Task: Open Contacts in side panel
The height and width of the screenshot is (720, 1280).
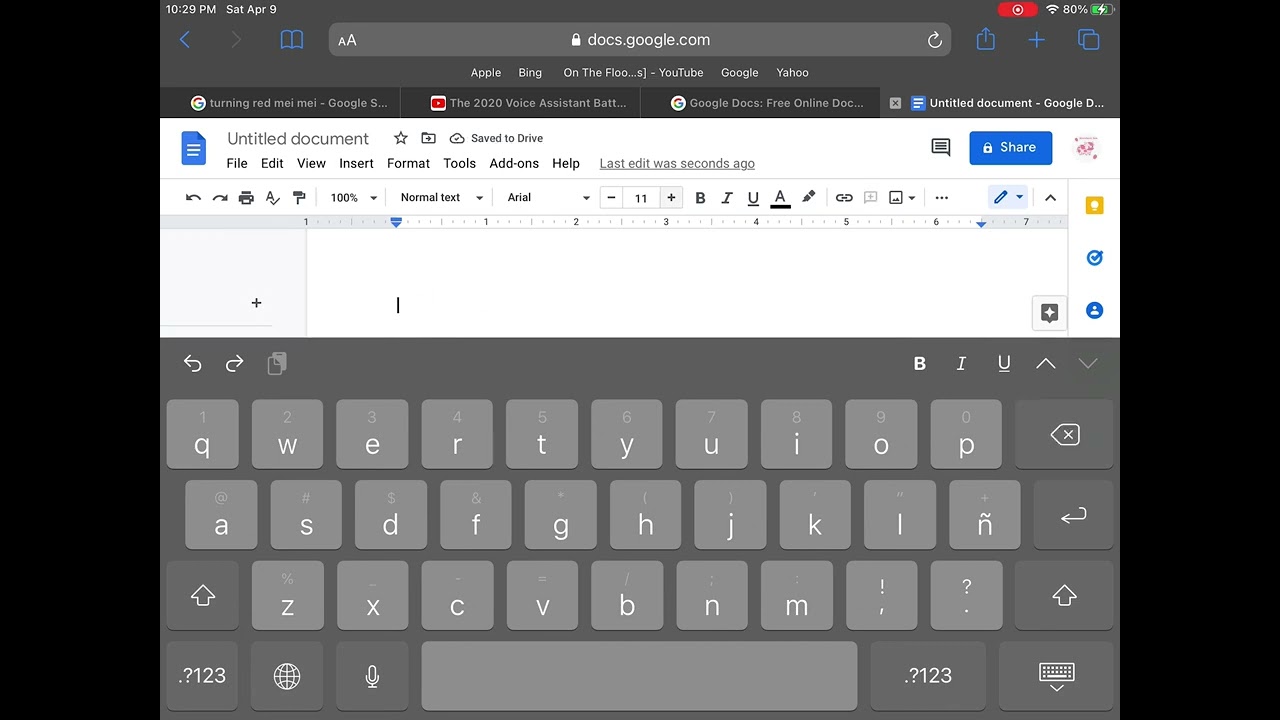Action: 1095,310
